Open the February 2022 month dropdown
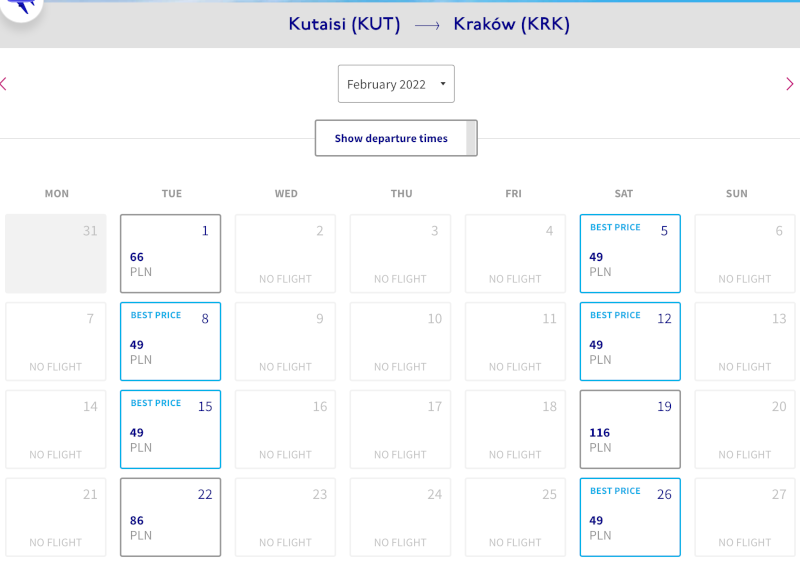Image resolution: width=800 pixels, height=562 pixels. coord(396,84)
